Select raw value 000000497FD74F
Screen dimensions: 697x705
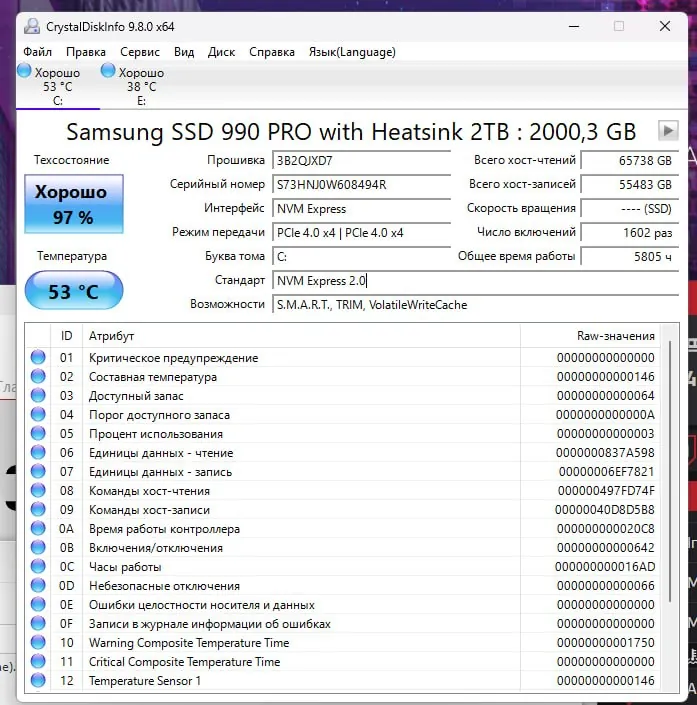[x=606, y=491]
